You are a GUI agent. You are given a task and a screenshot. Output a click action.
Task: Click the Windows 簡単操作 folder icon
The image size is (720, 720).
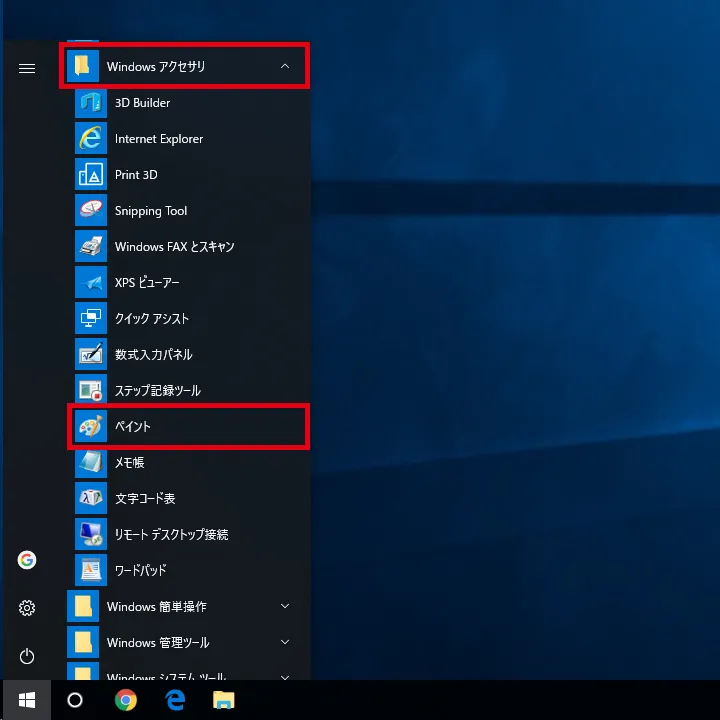coord(83,606)
